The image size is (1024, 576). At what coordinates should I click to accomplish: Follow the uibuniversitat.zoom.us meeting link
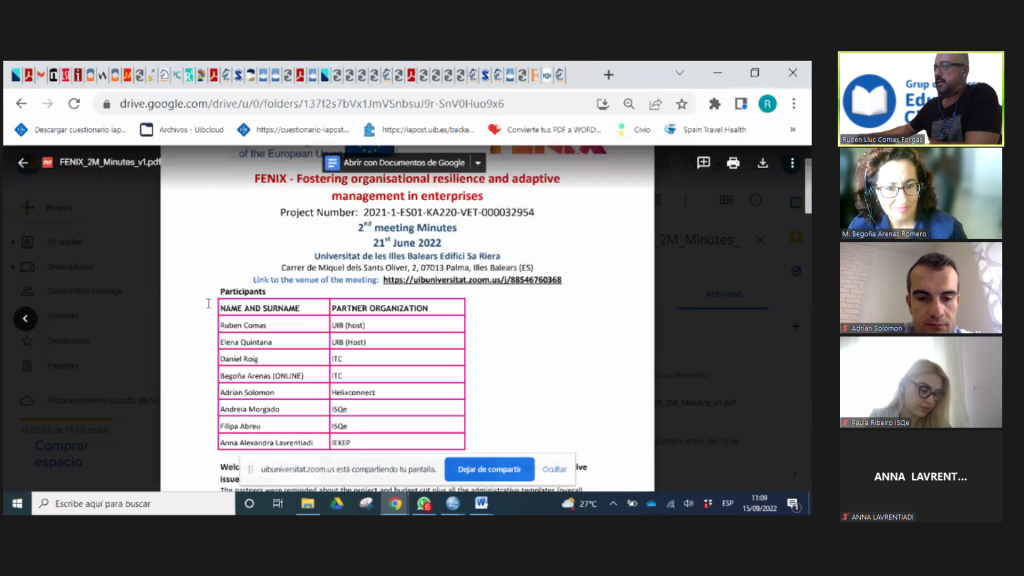click(471, 280)
